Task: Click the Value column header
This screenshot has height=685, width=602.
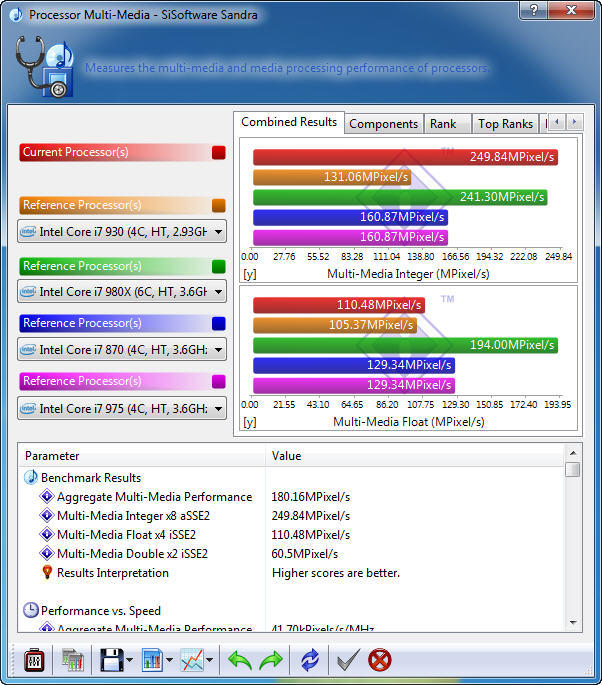Action: pos(415,456)
